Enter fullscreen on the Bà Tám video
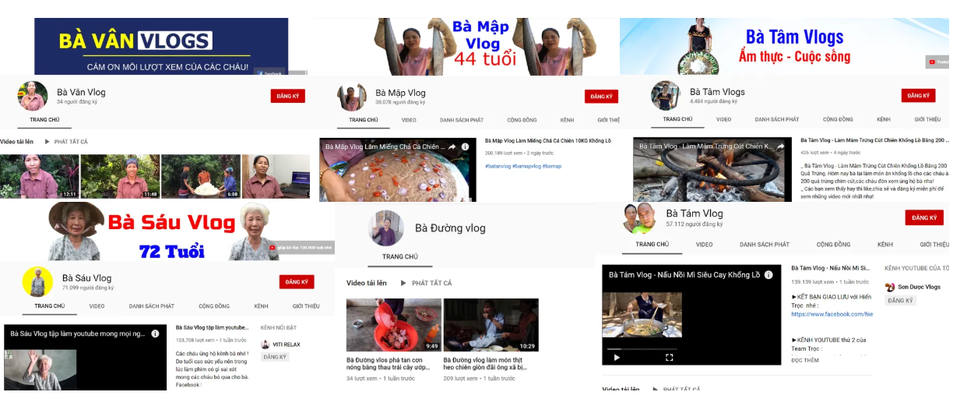960x399 pixels. point(669,357)
